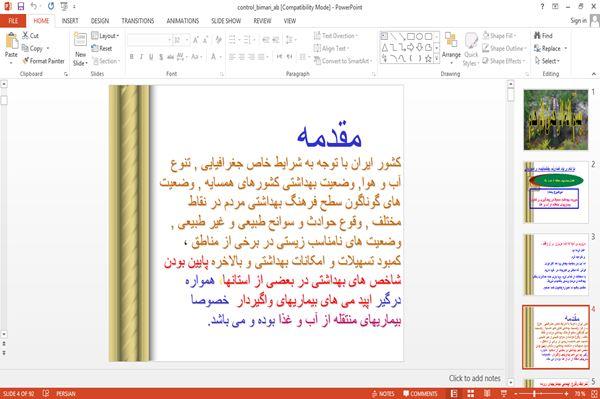Click the Save icon in quick access toolbar
This screenshot has height=399, width=600.
click(x=21, y=6)
